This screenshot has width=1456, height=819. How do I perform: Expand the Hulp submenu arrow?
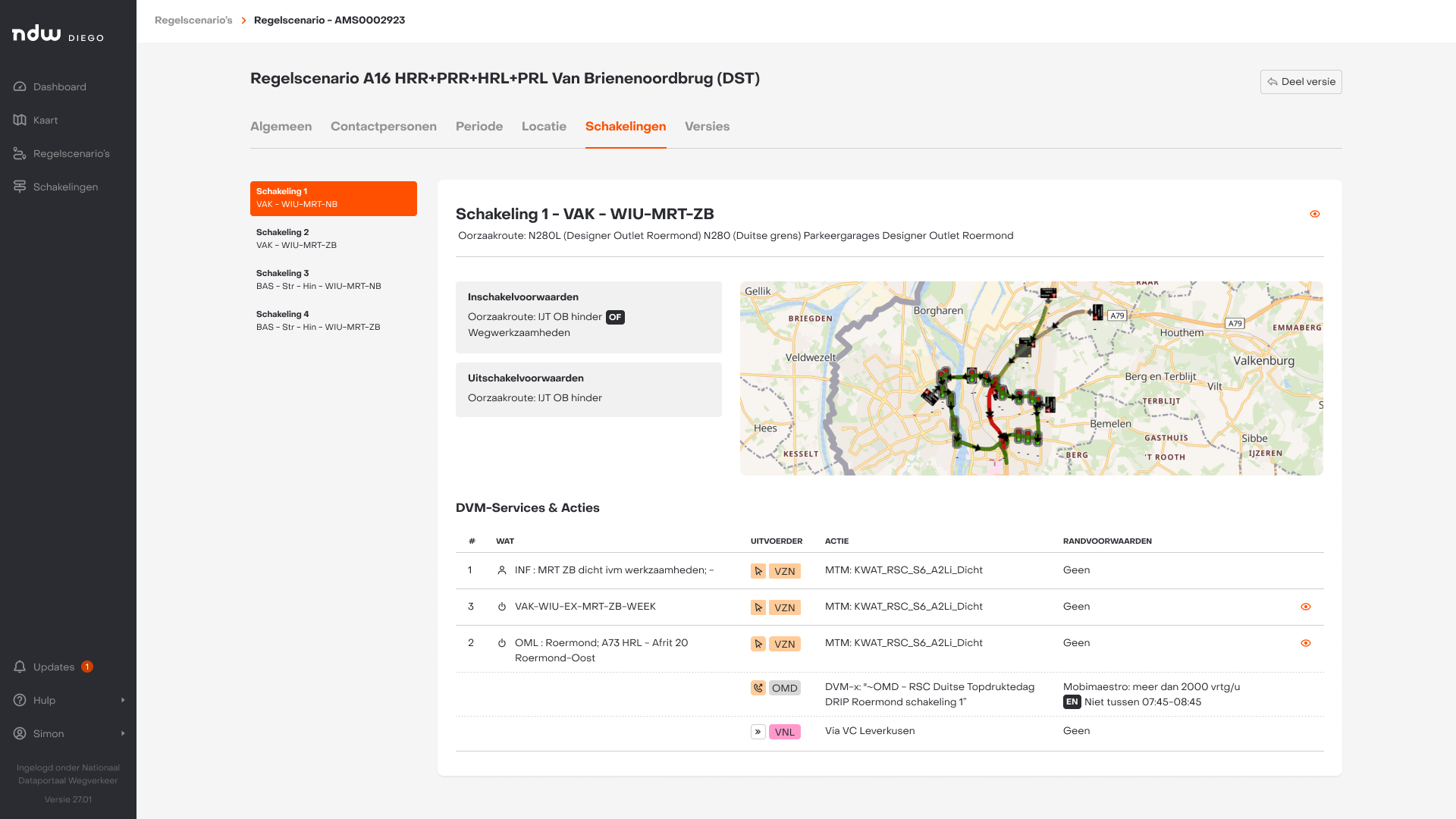(x=123, y=700)
